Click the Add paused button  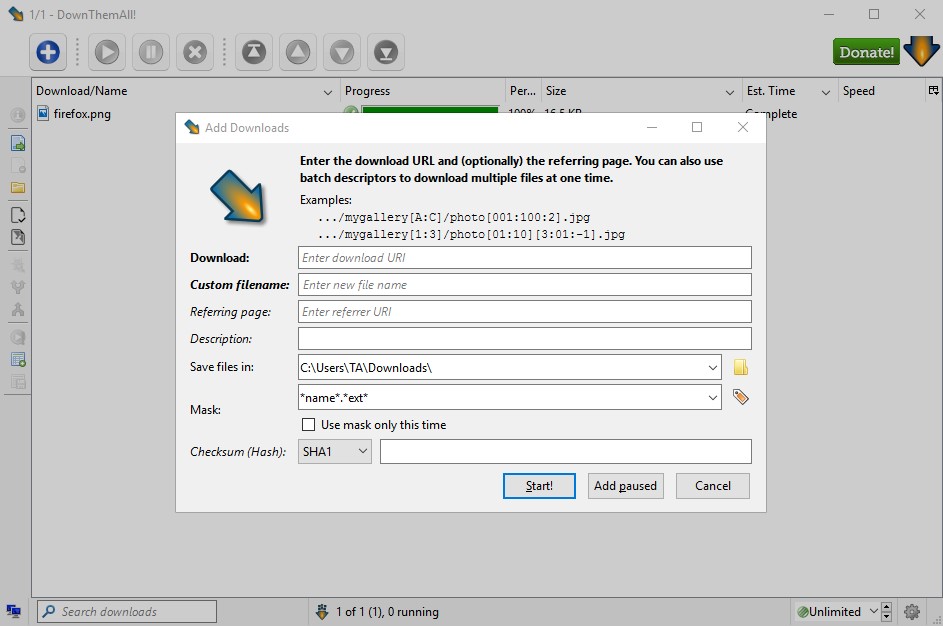[625, 486]
